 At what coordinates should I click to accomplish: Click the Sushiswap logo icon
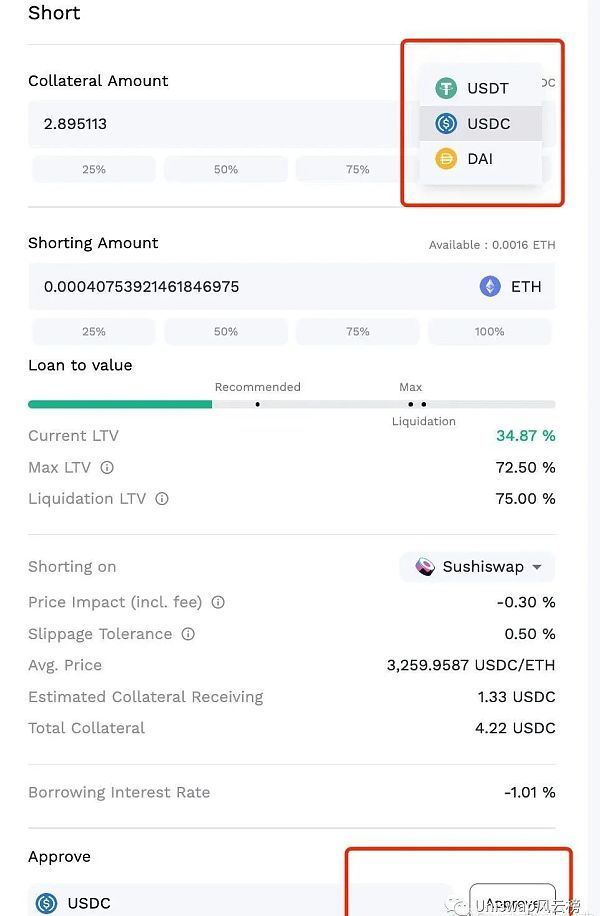point(425,567)
